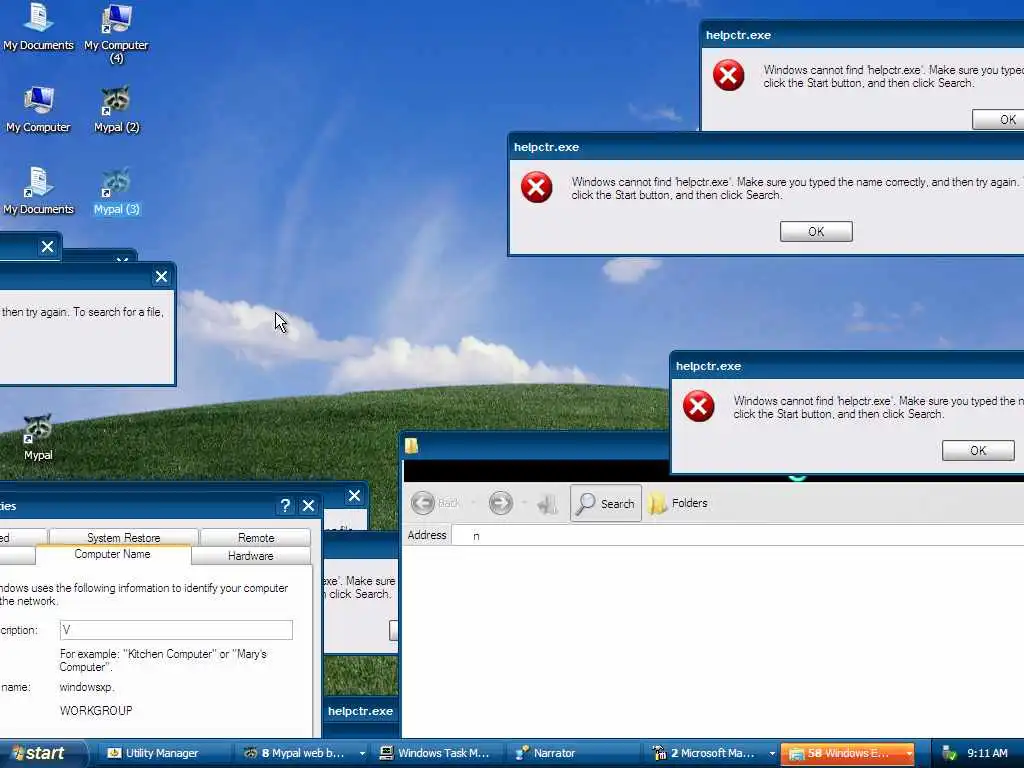The width and height of the screenshot is (1024, 768).
Task: Open the Start menu
Action: (43, 753)
